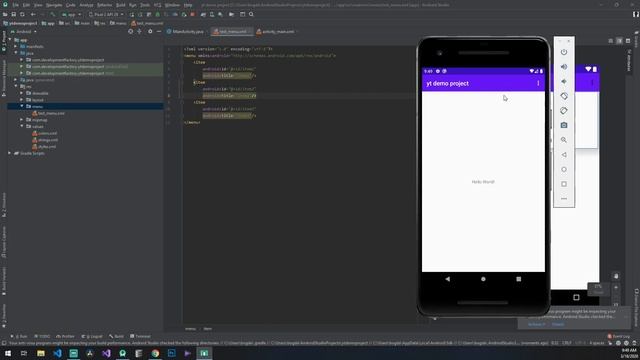Open the View menu
This screenshot has width=640, height=360.
pos(38,5)
